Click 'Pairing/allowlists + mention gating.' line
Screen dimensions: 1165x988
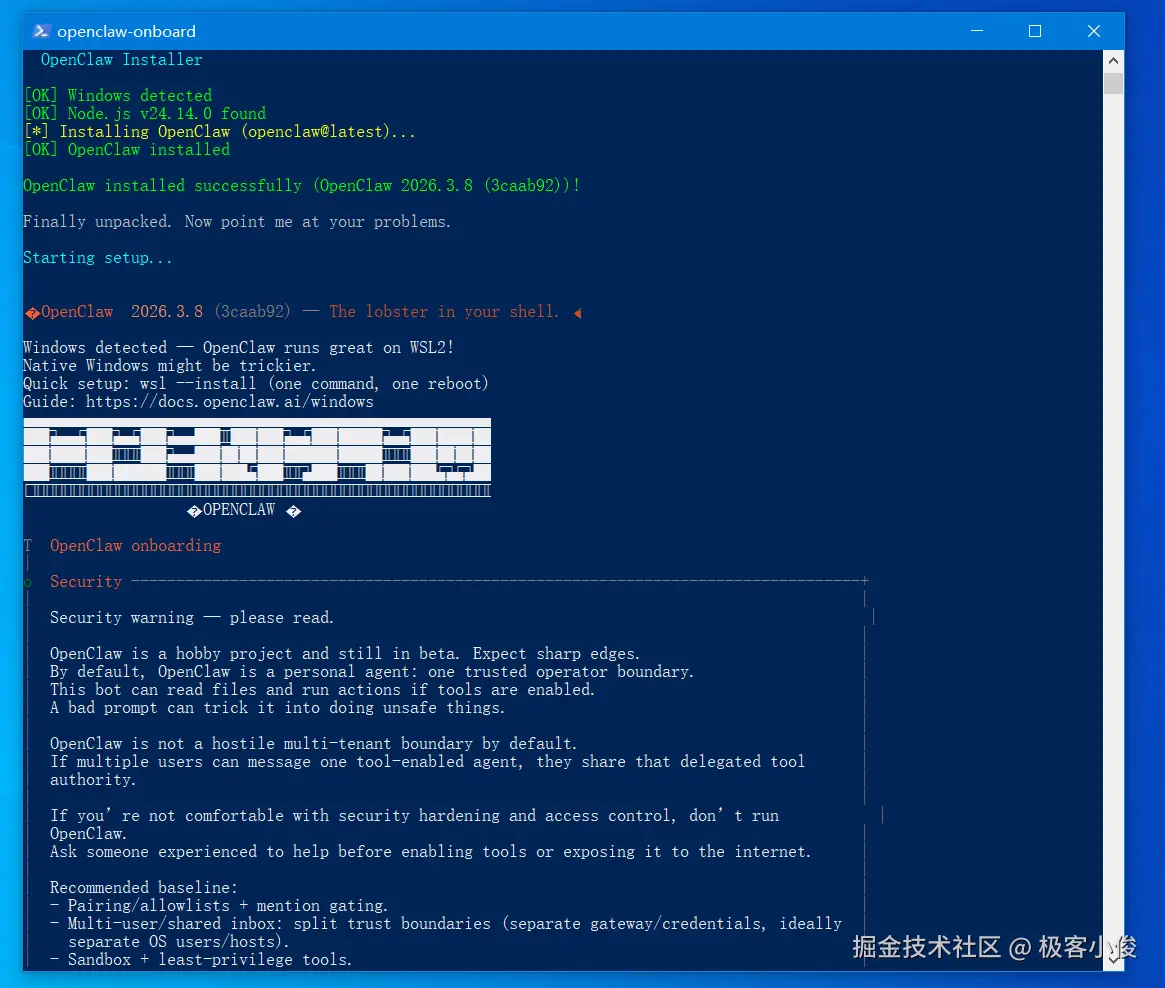[x=219, y=906]
